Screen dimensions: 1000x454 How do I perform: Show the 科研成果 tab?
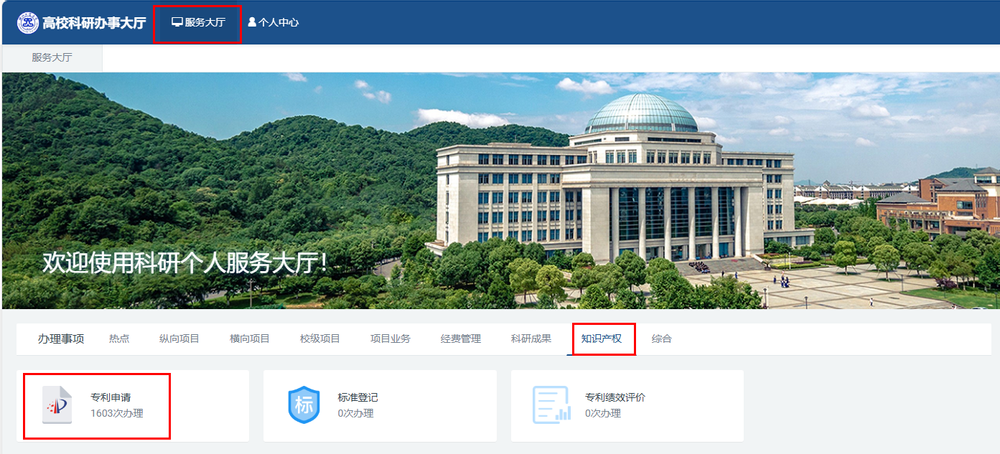[531, 339]
